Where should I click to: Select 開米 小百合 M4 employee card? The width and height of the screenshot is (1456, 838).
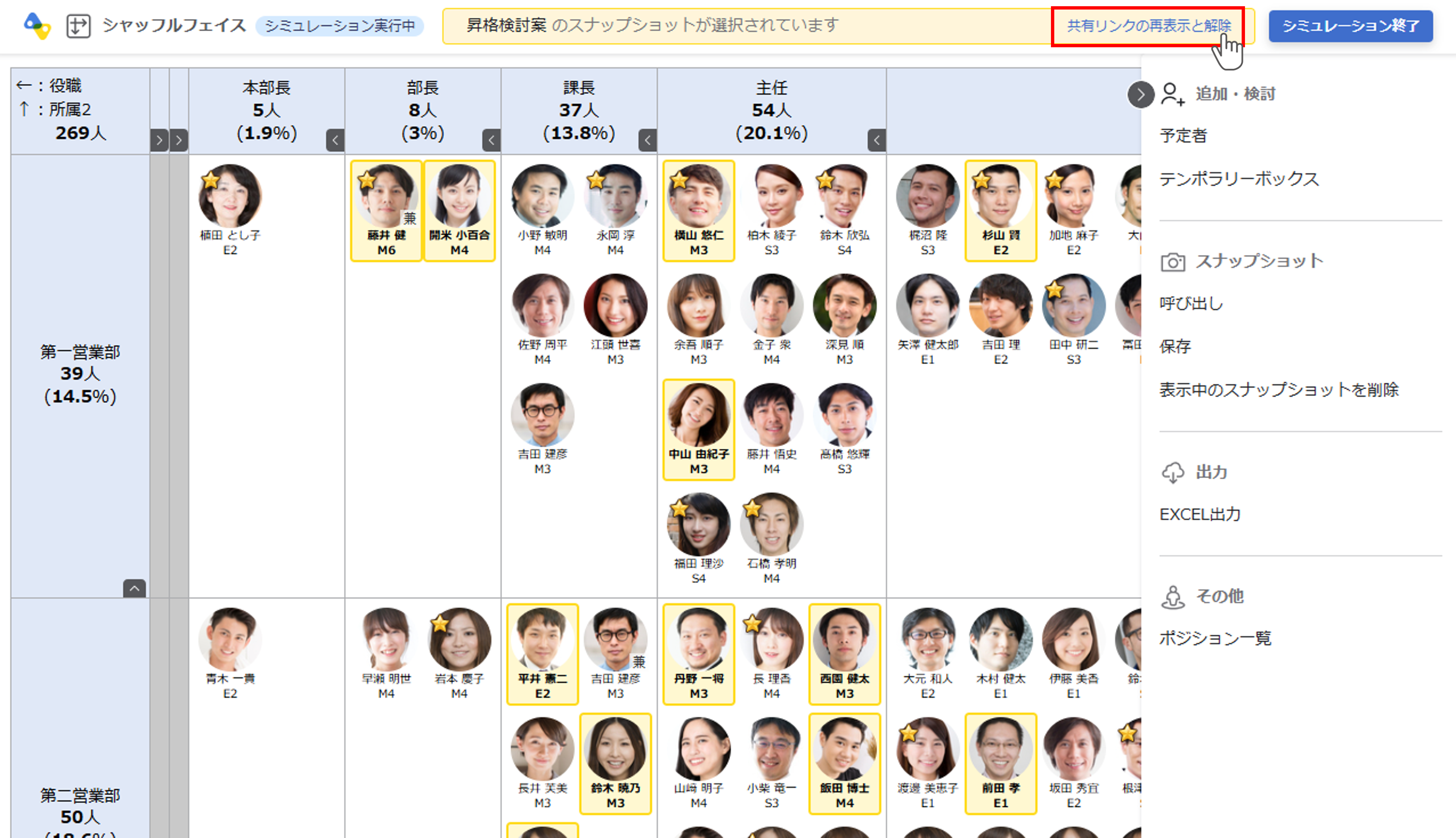(459, 211)
